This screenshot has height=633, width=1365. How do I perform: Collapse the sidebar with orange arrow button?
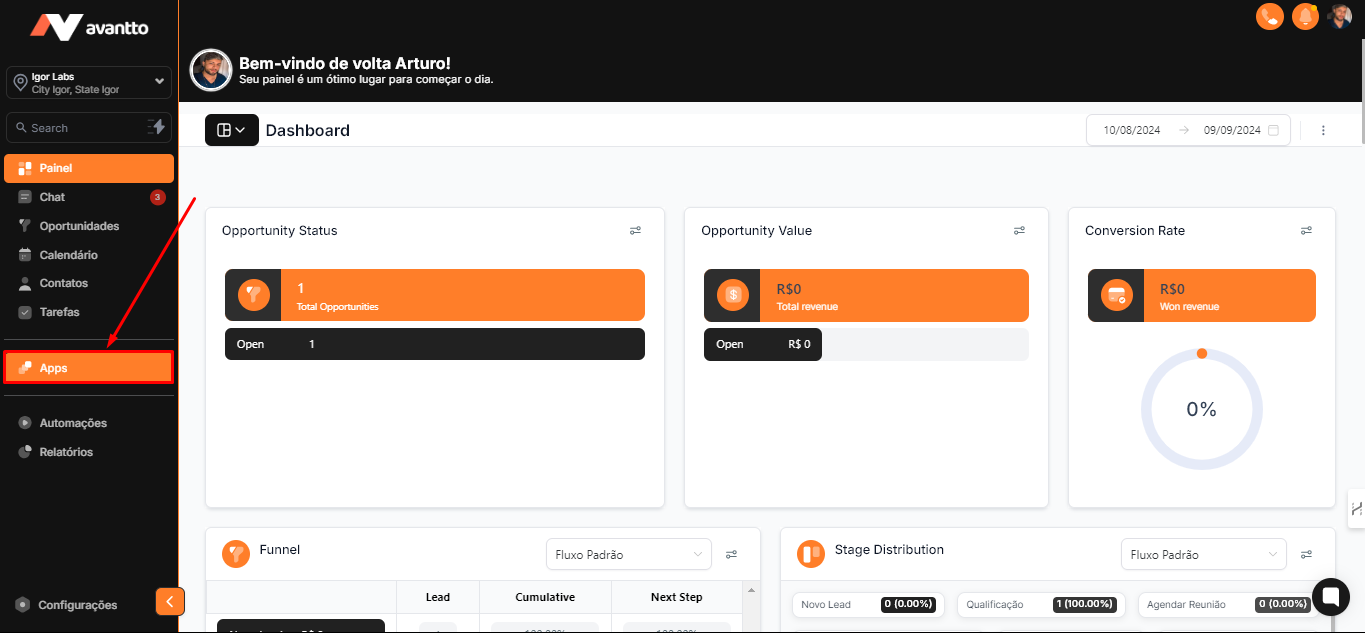170,601
